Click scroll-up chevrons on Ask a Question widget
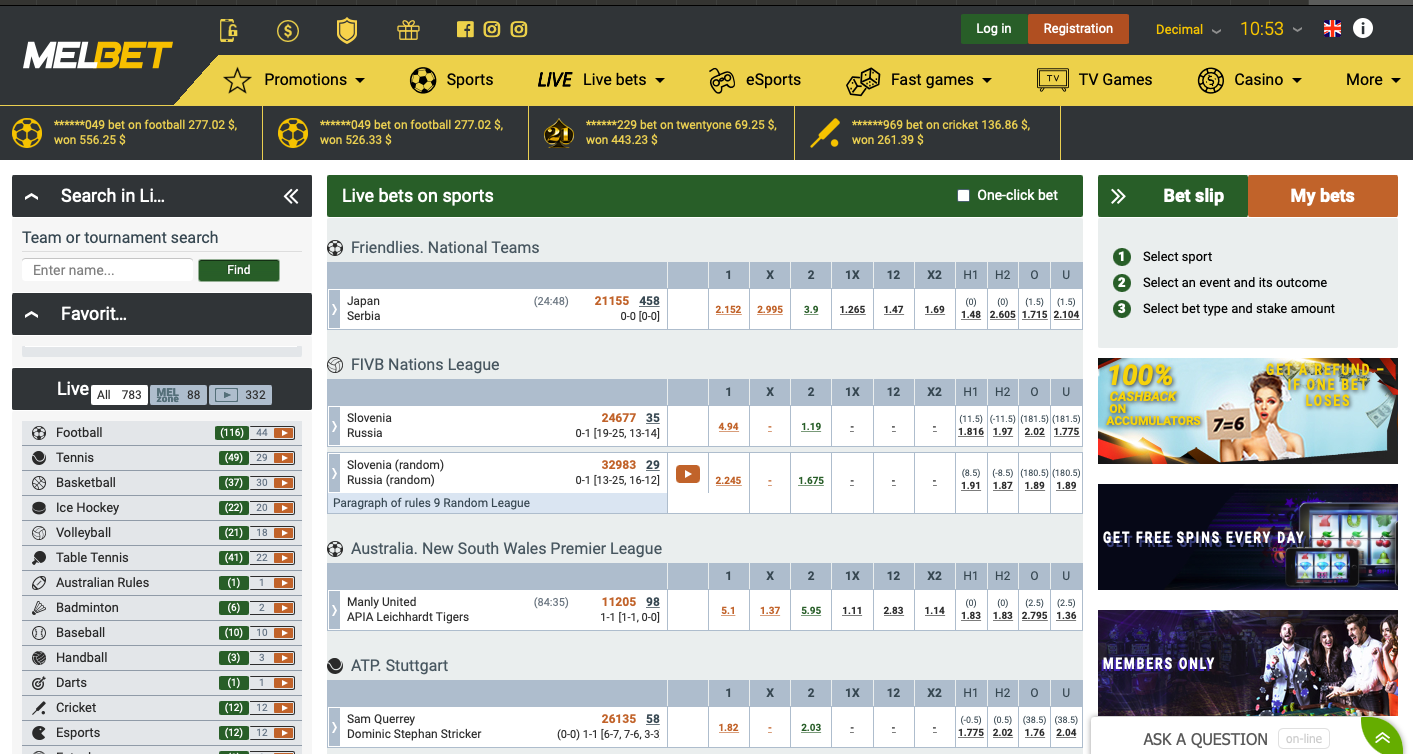 1382,739
